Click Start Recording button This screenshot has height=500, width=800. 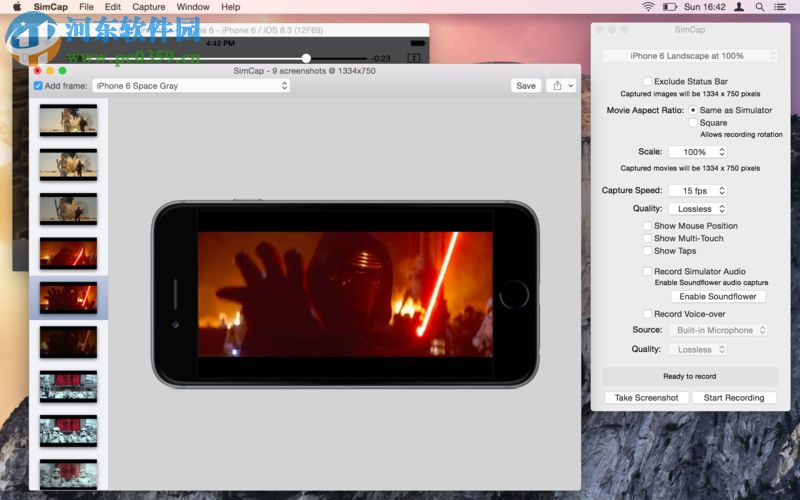point(734,397)
